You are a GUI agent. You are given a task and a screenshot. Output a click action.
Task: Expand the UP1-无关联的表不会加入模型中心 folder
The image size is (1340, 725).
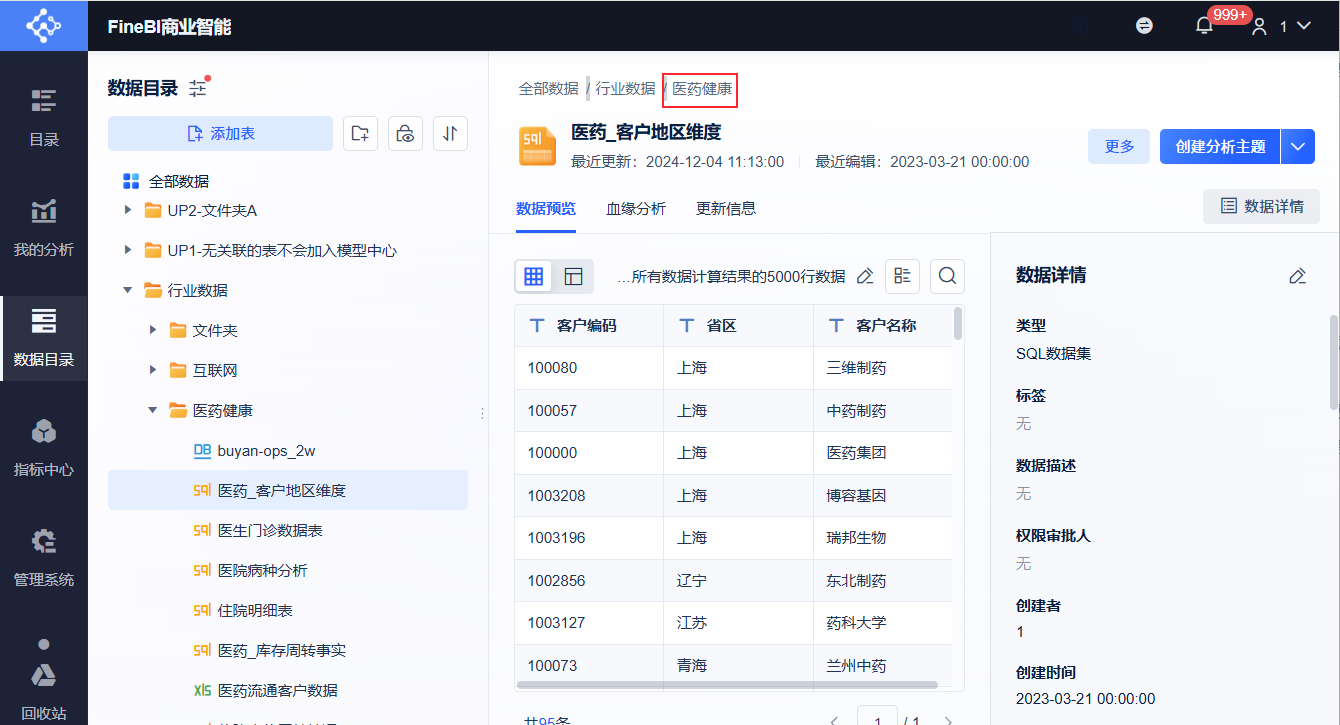click(x=127, y=250)
